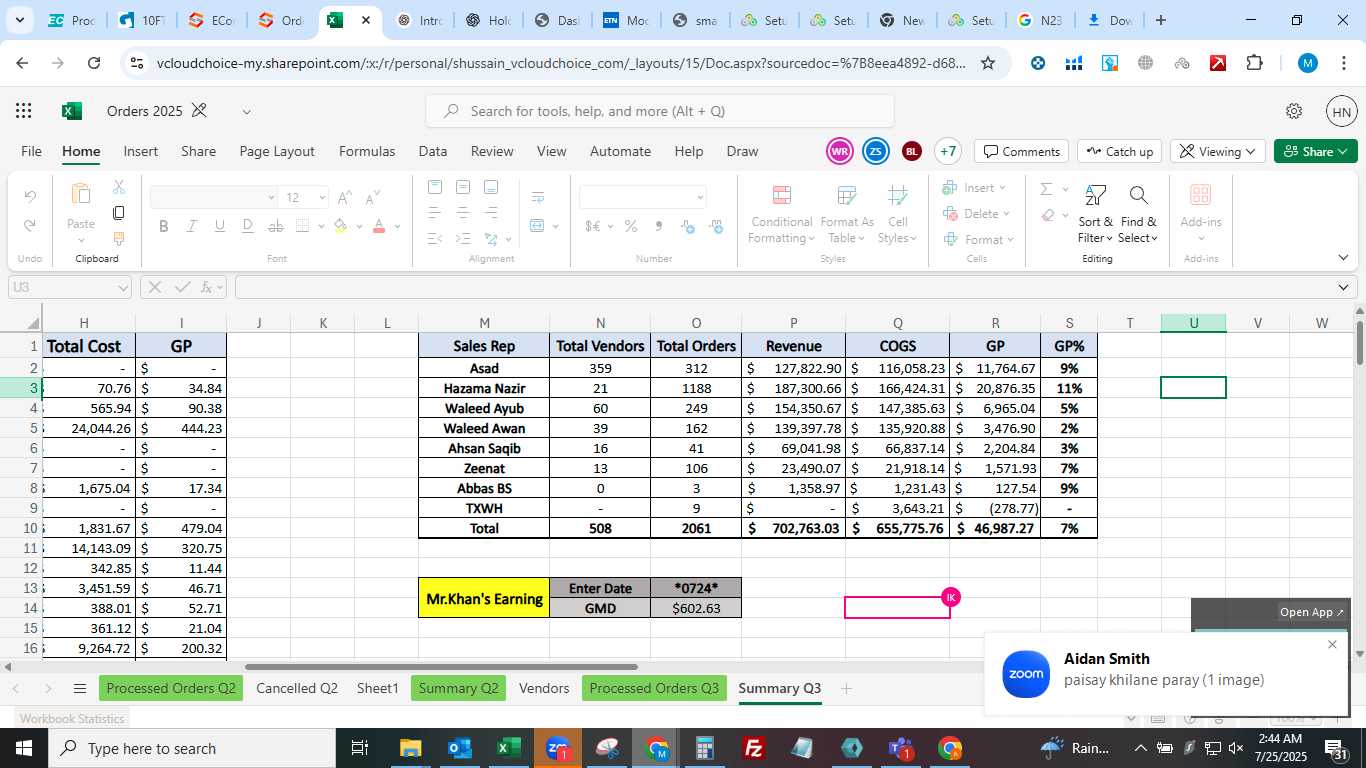
Task: Click the Sort & Filter funnel icon
Action: (1096, 195)
